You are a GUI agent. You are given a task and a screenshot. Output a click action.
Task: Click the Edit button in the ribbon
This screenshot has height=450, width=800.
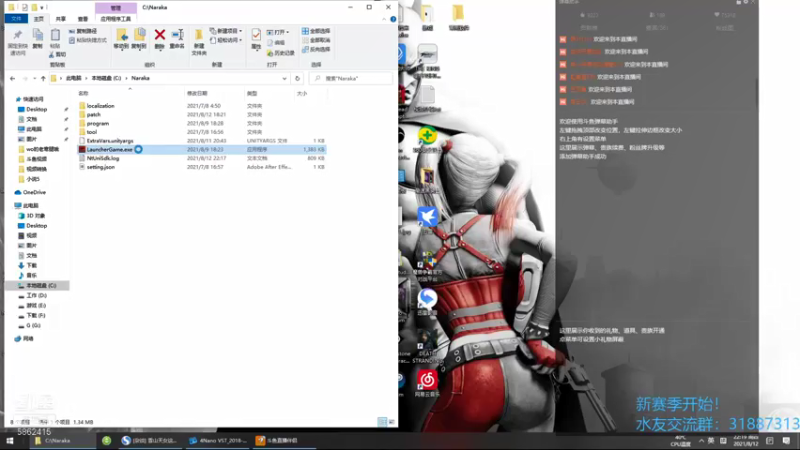coord(276,42)
